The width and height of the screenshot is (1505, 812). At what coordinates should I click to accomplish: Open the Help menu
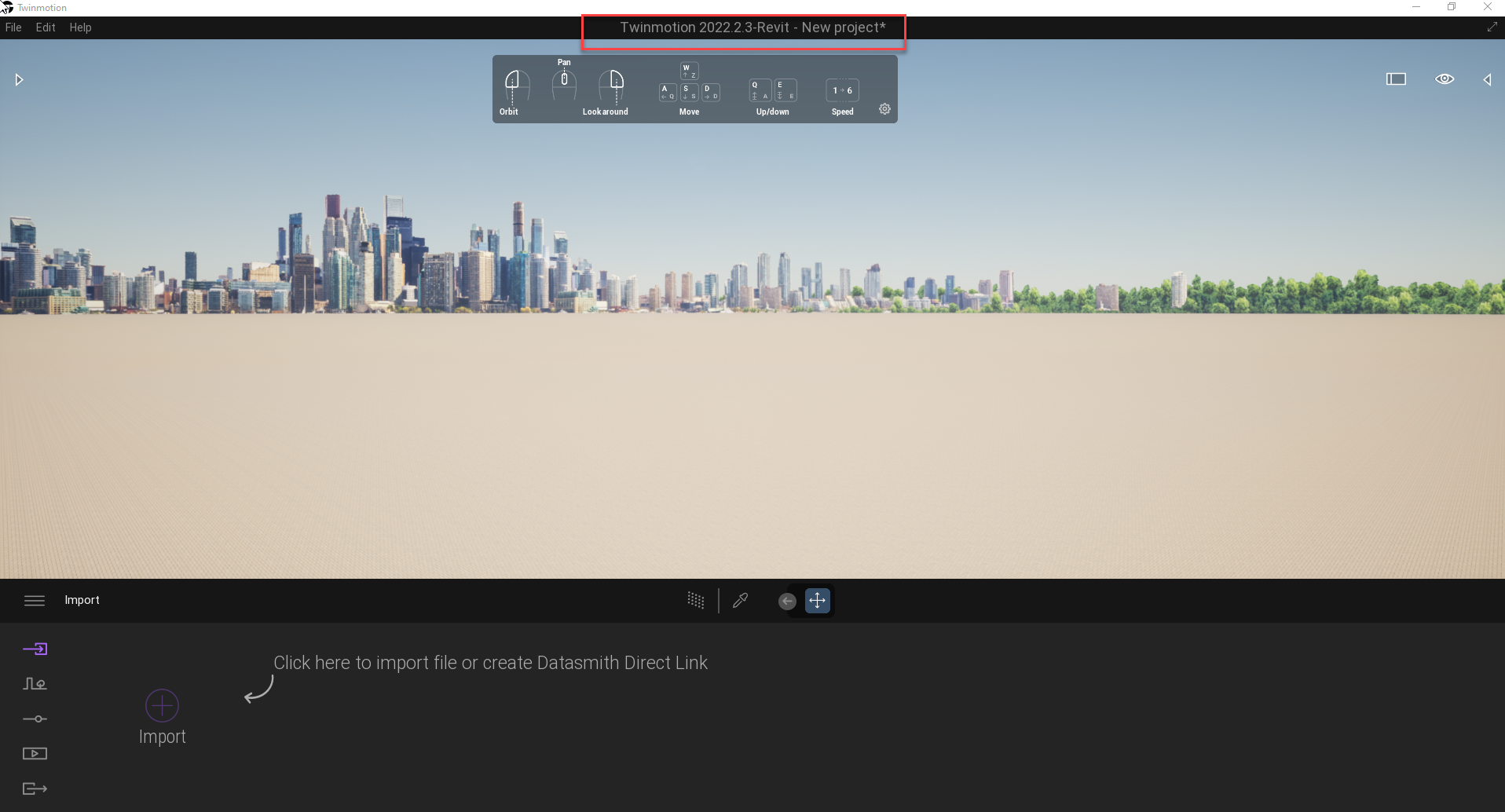pyautogui.click(x=80, y=27)
